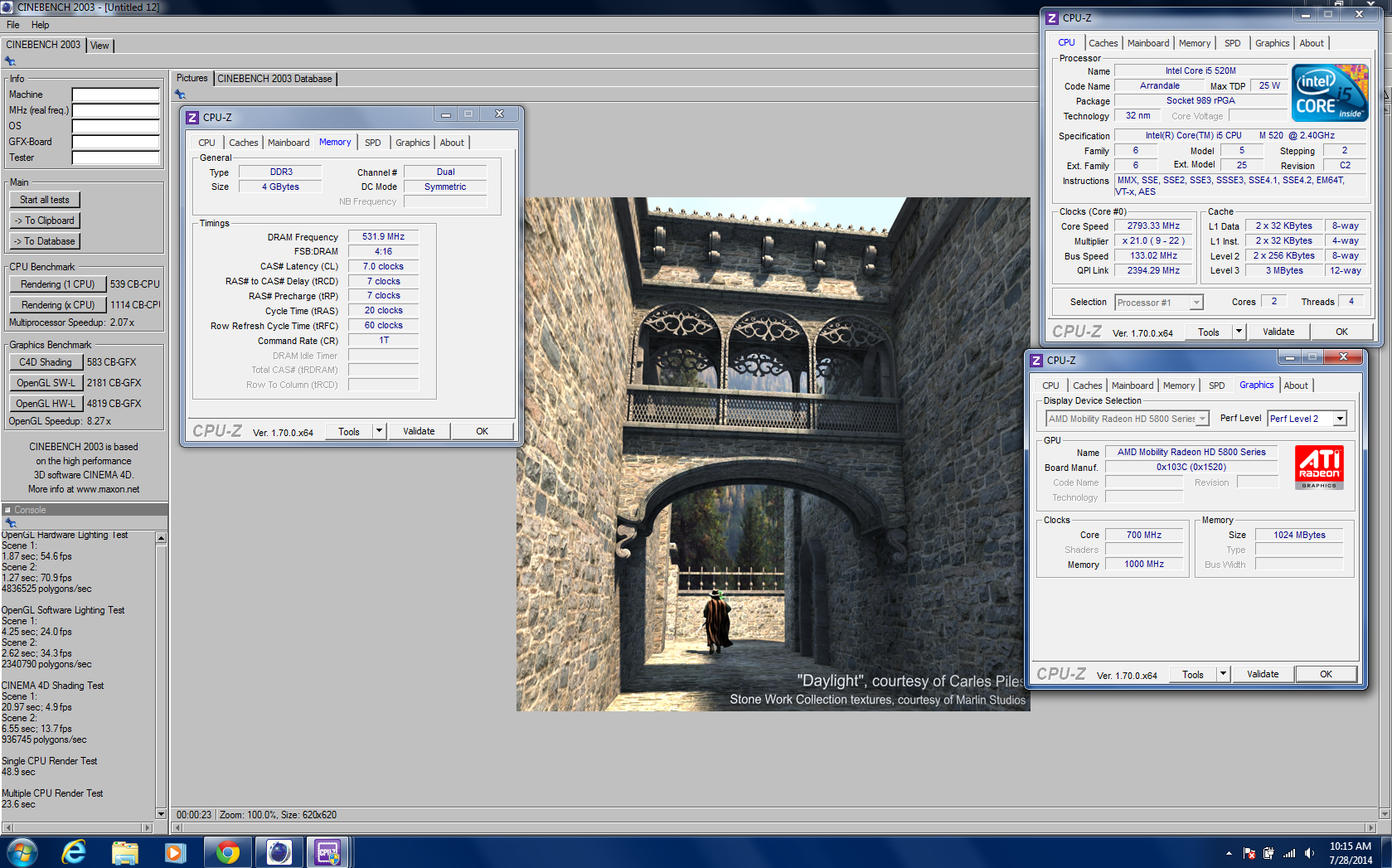Viewport: 1392px width, 868px height.
Task: Click OK in Memory CPU-Z window
Action: tap(482, 431)
